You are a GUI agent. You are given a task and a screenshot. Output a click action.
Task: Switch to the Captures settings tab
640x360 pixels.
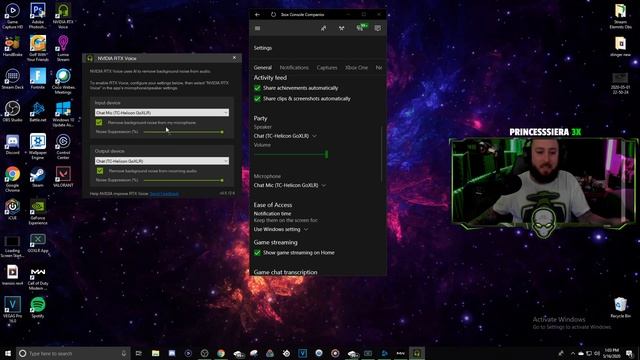tap(327, 67)
